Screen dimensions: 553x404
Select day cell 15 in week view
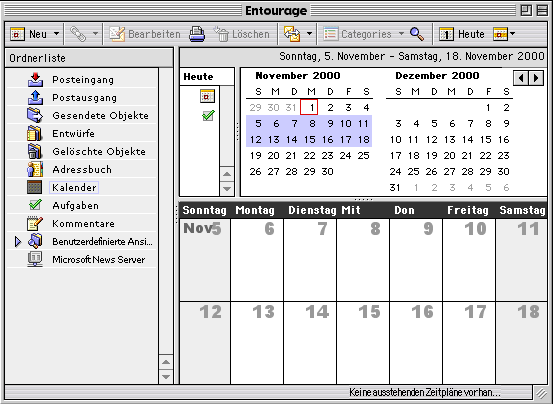[363, 343]
